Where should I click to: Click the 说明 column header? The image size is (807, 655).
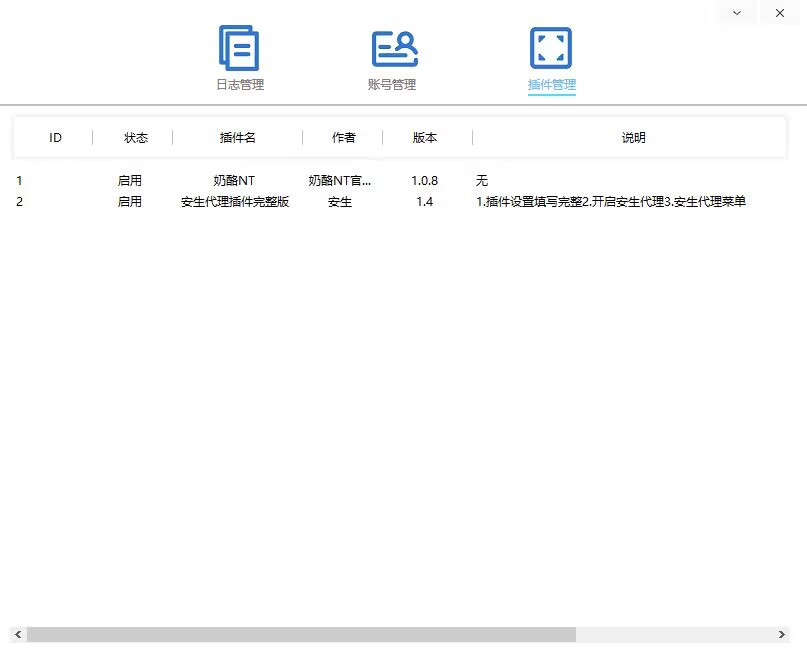pos(633,138)
